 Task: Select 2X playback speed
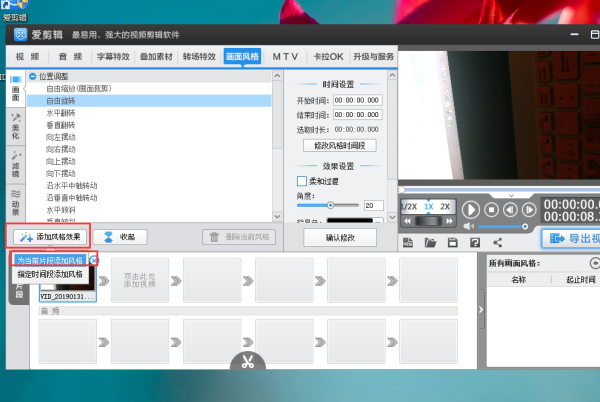tap(445, 206)
